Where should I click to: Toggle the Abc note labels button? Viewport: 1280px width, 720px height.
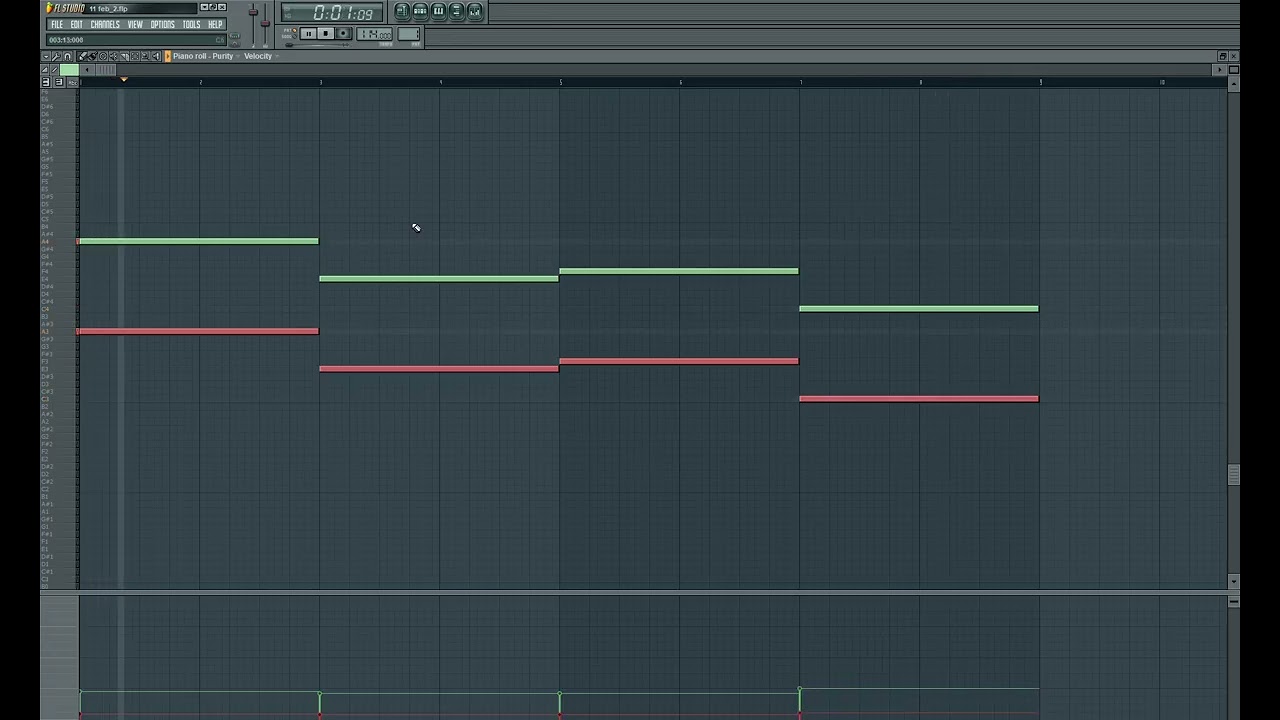coord(73,83)
